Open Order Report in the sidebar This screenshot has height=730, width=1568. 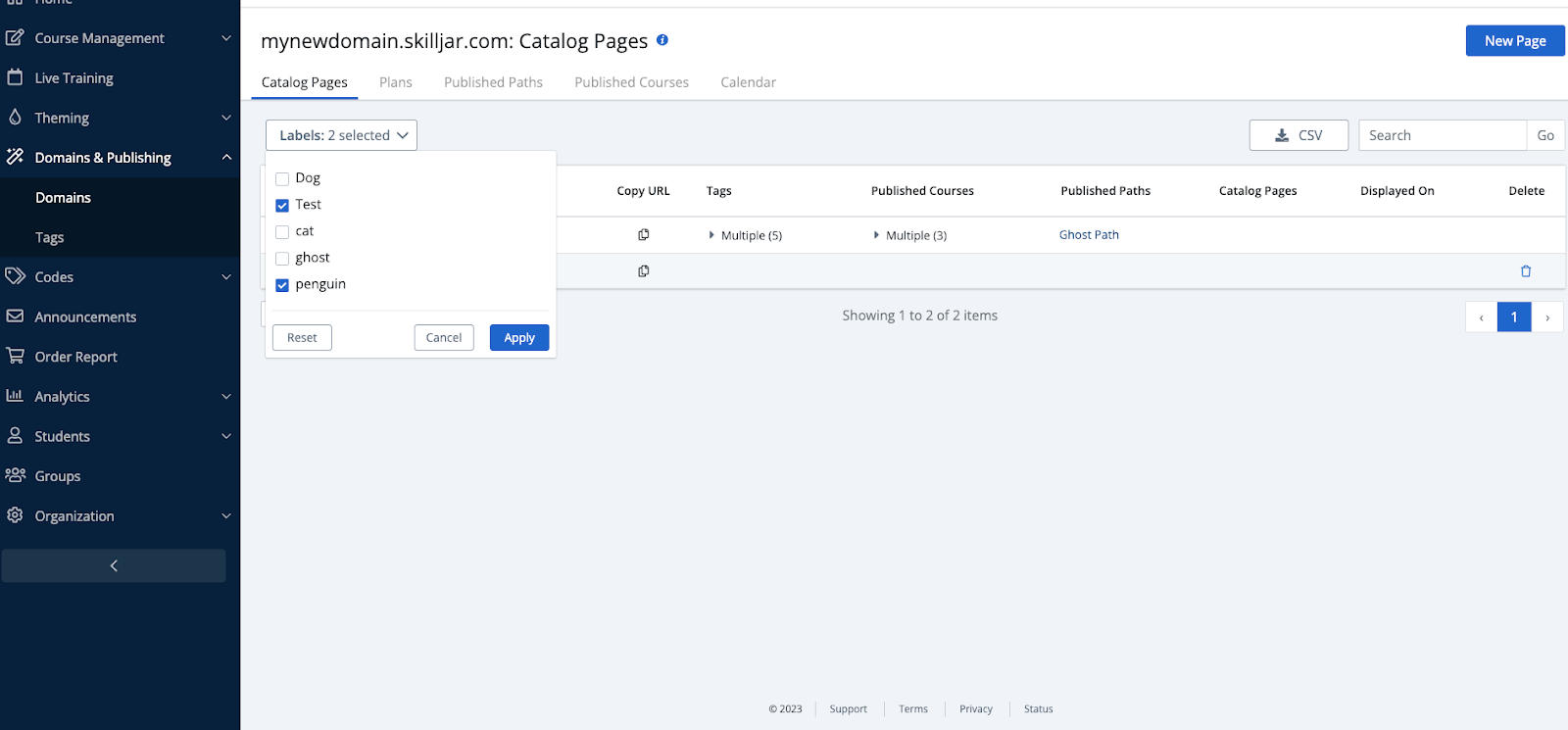tap(75, 357)
